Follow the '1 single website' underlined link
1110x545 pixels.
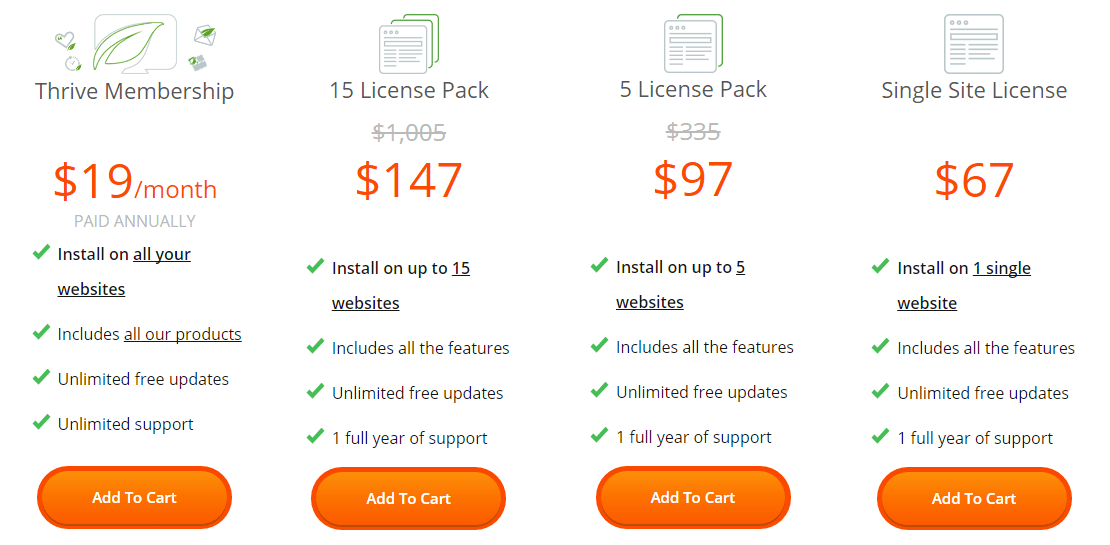pyautogui.click(x=1001, y=268)
